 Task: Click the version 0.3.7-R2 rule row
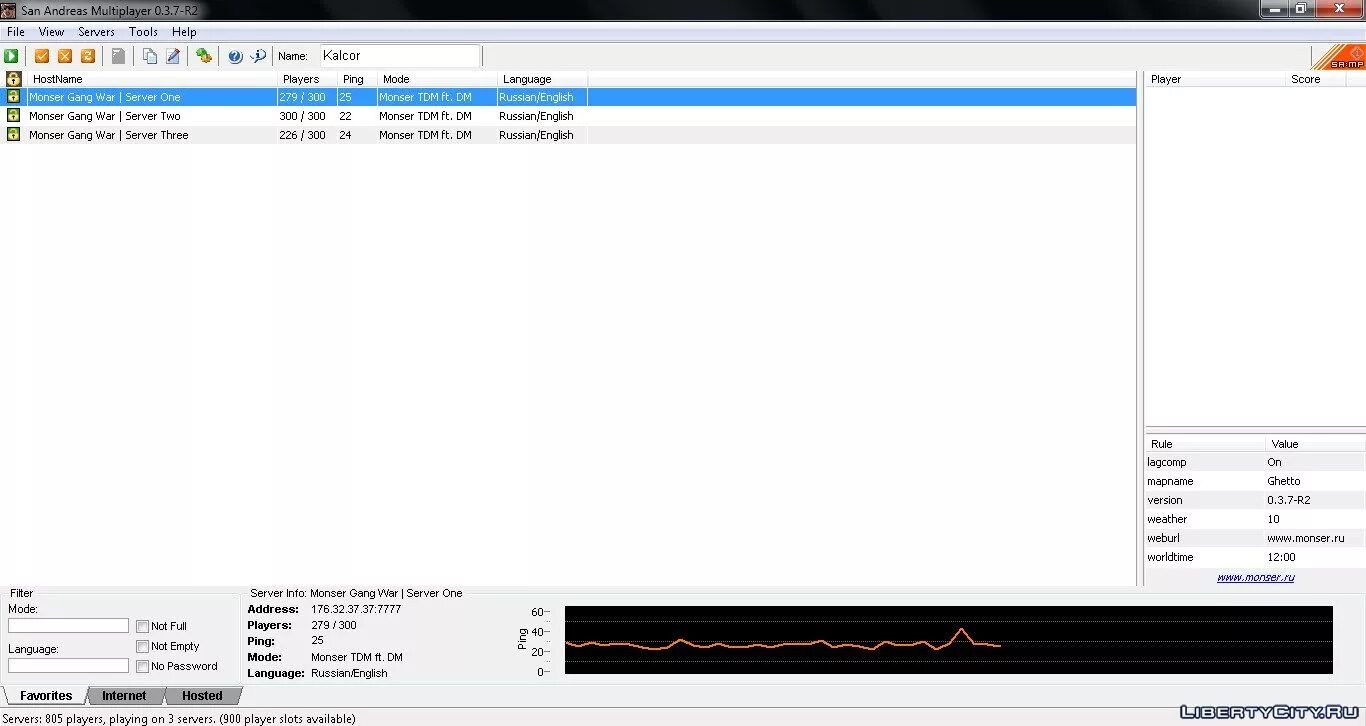tap(1255, 500)
